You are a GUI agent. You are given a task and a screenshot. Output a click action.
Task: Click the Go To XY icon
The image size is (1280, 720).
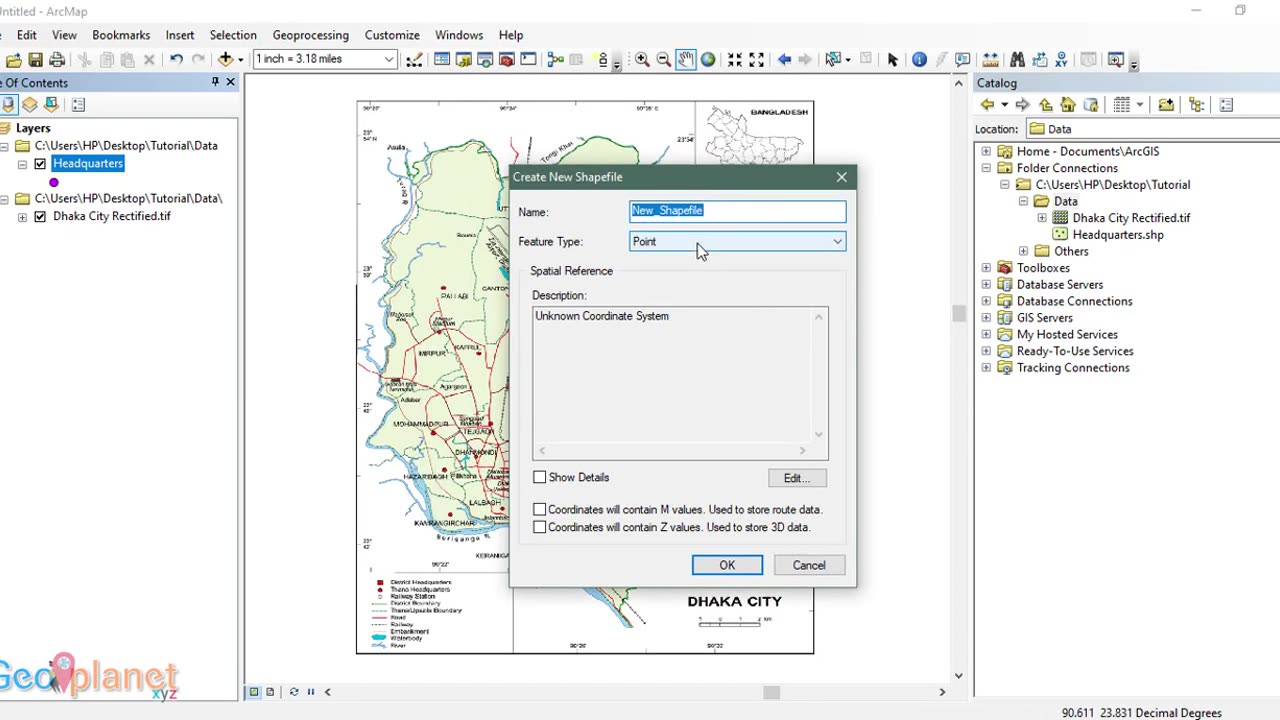click(1061, 60)
